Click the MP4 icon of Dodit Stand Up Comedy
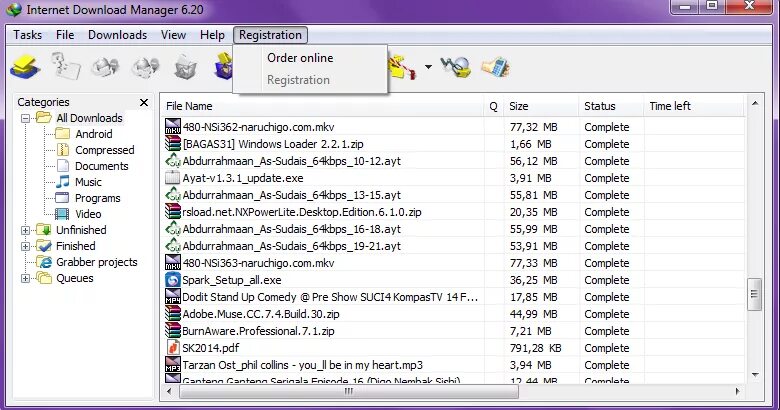The image size is (780, 410). (x=173, y=297)
